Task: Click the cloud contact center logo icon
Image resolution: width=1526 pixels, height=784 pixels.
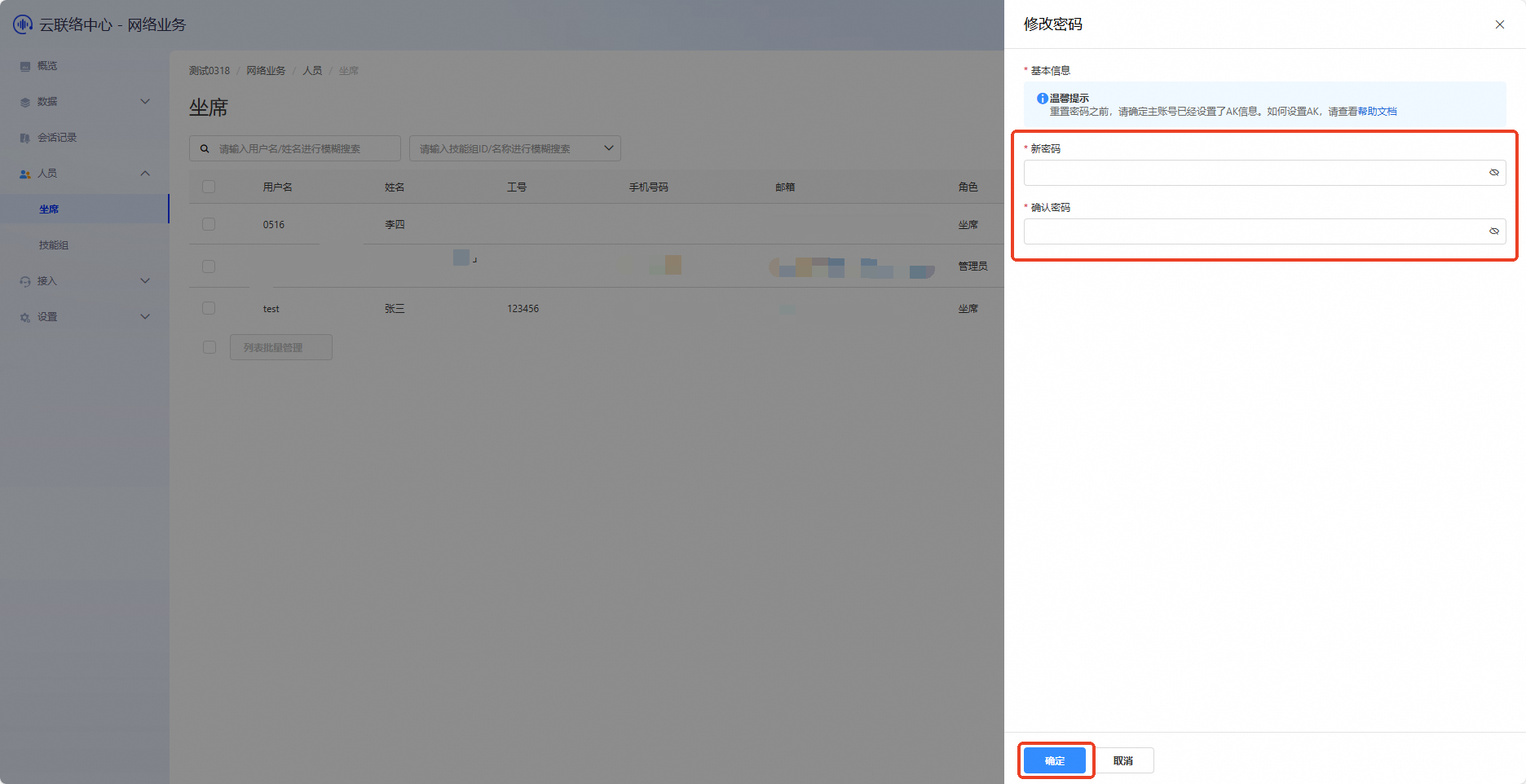Action: 22,24
